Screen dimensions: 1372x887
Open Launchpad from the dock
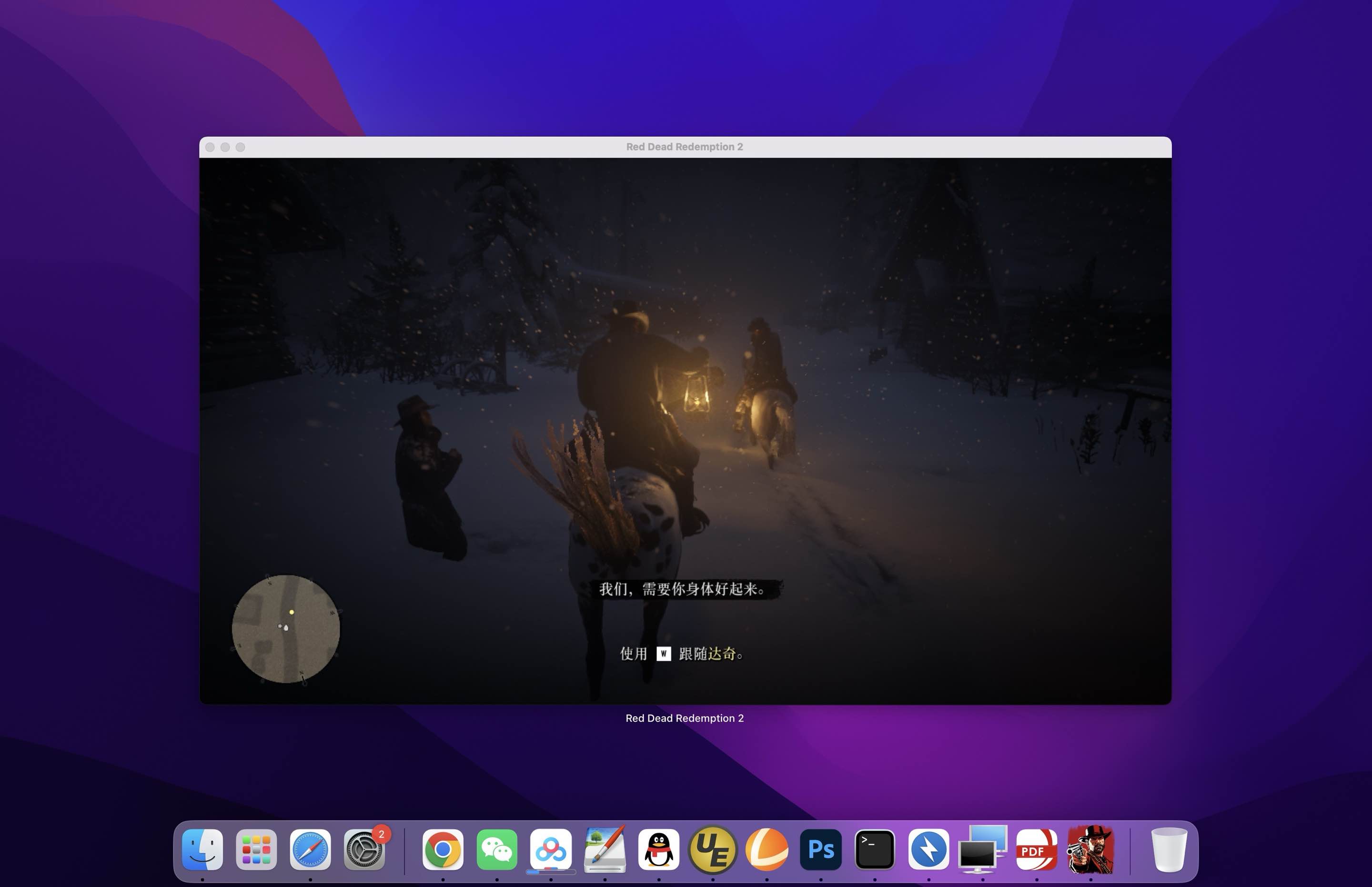[256, 849]
